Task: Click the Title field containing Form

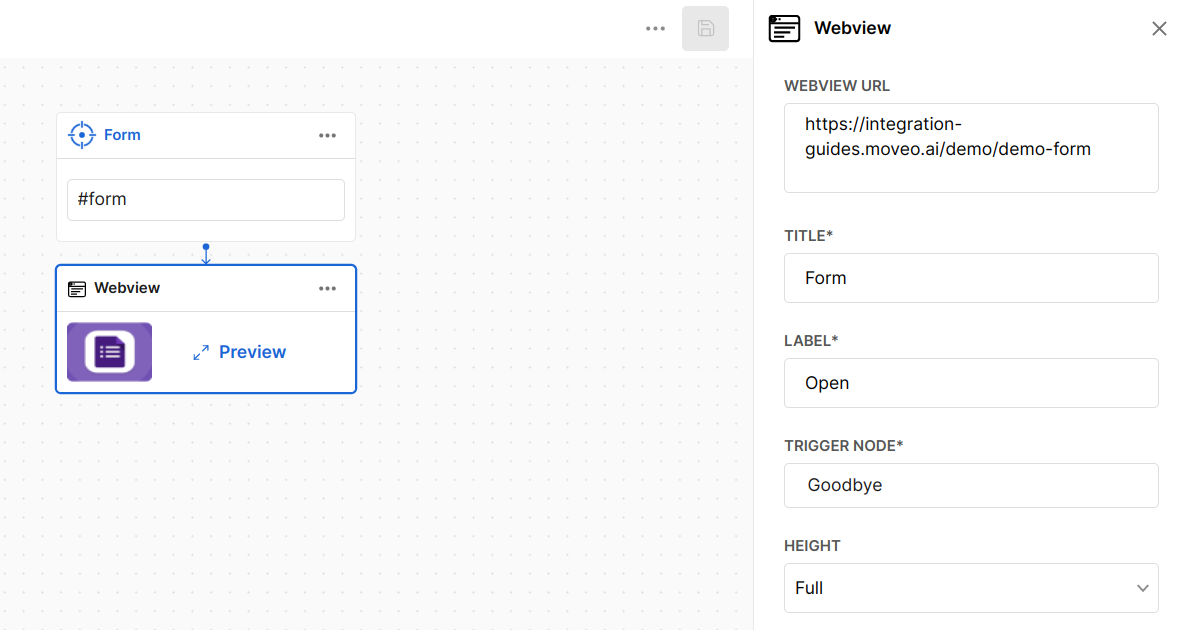Action: pyautogui.click(x=971, y=278)
